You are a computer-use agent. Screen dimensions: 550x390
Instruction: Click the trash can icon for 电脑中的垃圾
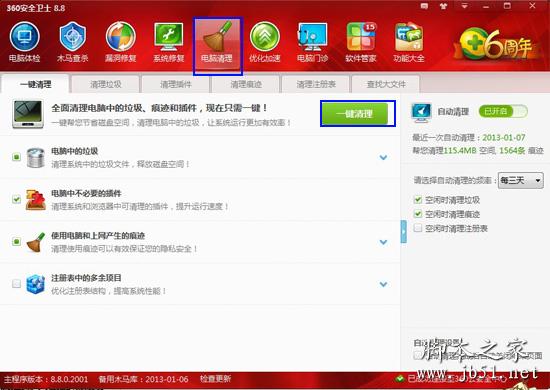click(x=36, y=158)
